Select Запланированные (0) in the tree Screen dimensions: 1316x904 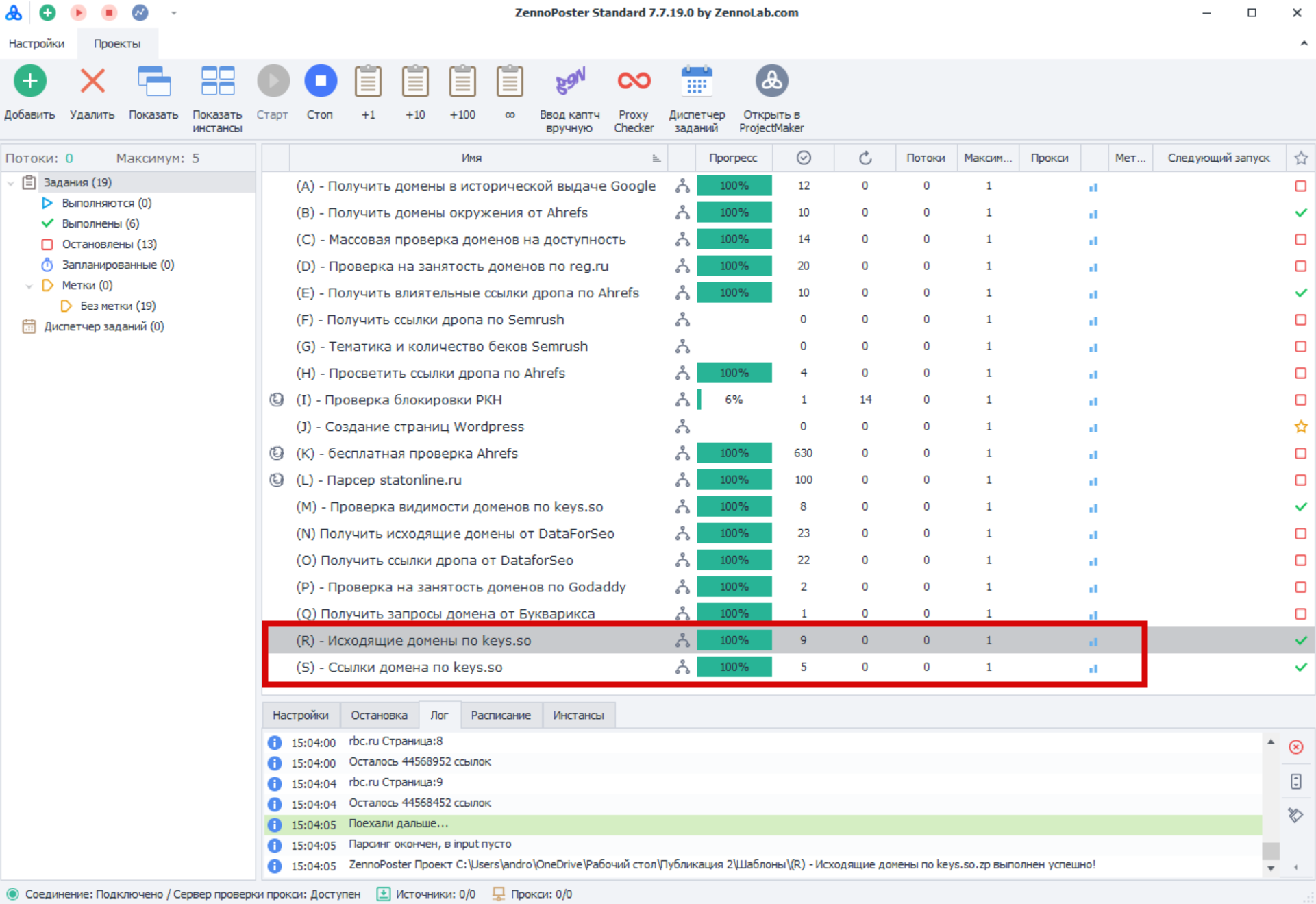pos(118,265)
